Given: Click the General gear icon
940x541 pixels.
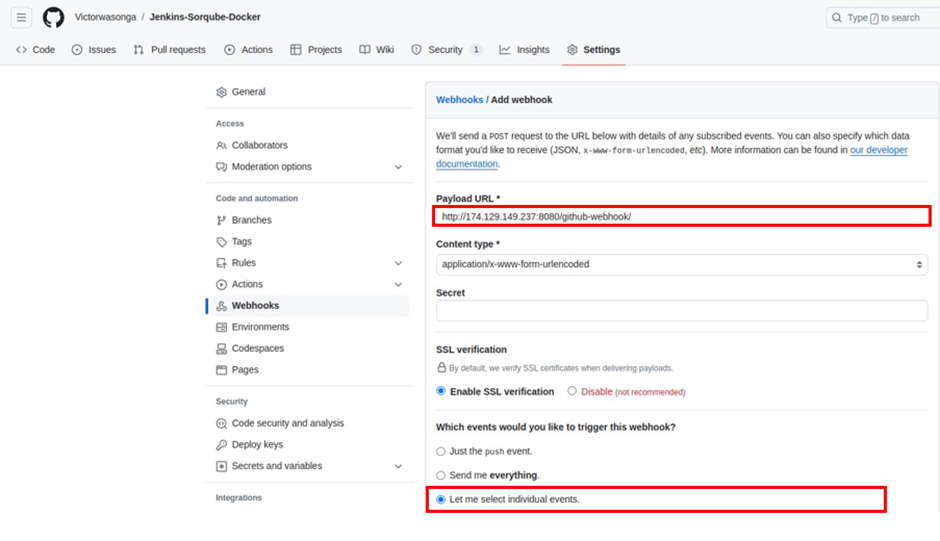Looking at the screenshot, I should click(x=221, y=92).
